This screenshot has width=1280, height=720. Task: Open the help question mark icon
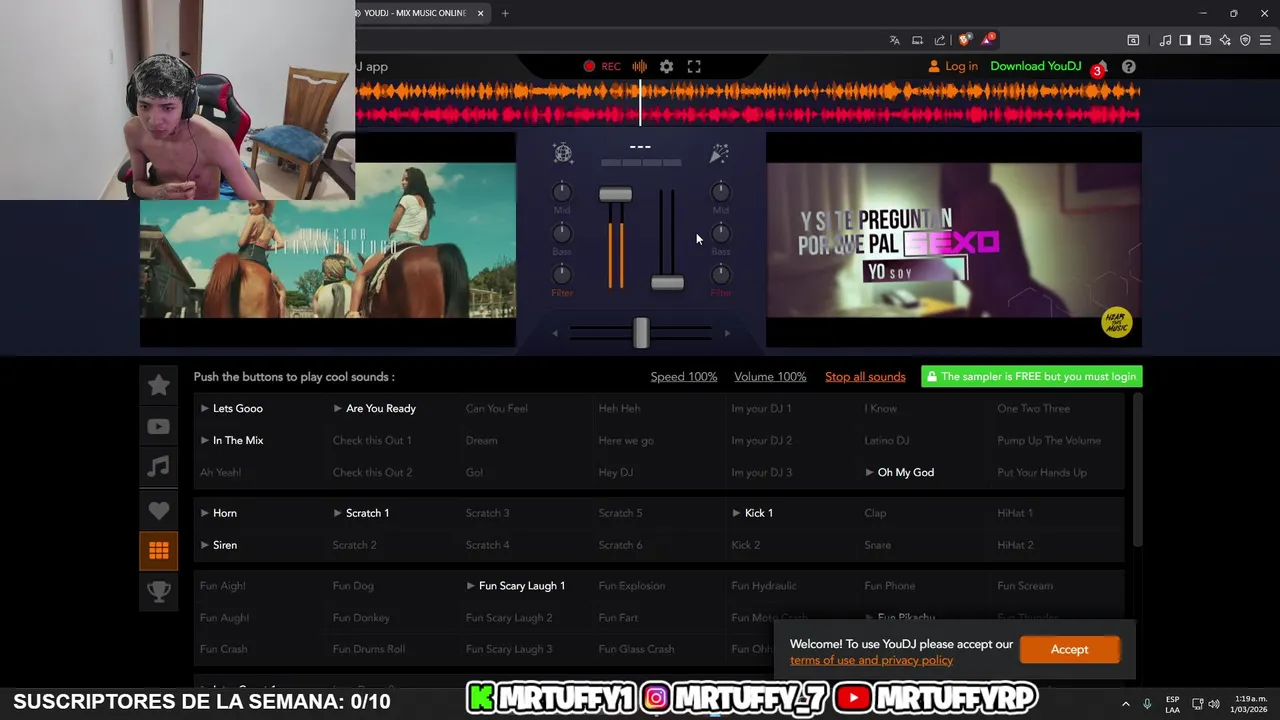coord(1128,66)
